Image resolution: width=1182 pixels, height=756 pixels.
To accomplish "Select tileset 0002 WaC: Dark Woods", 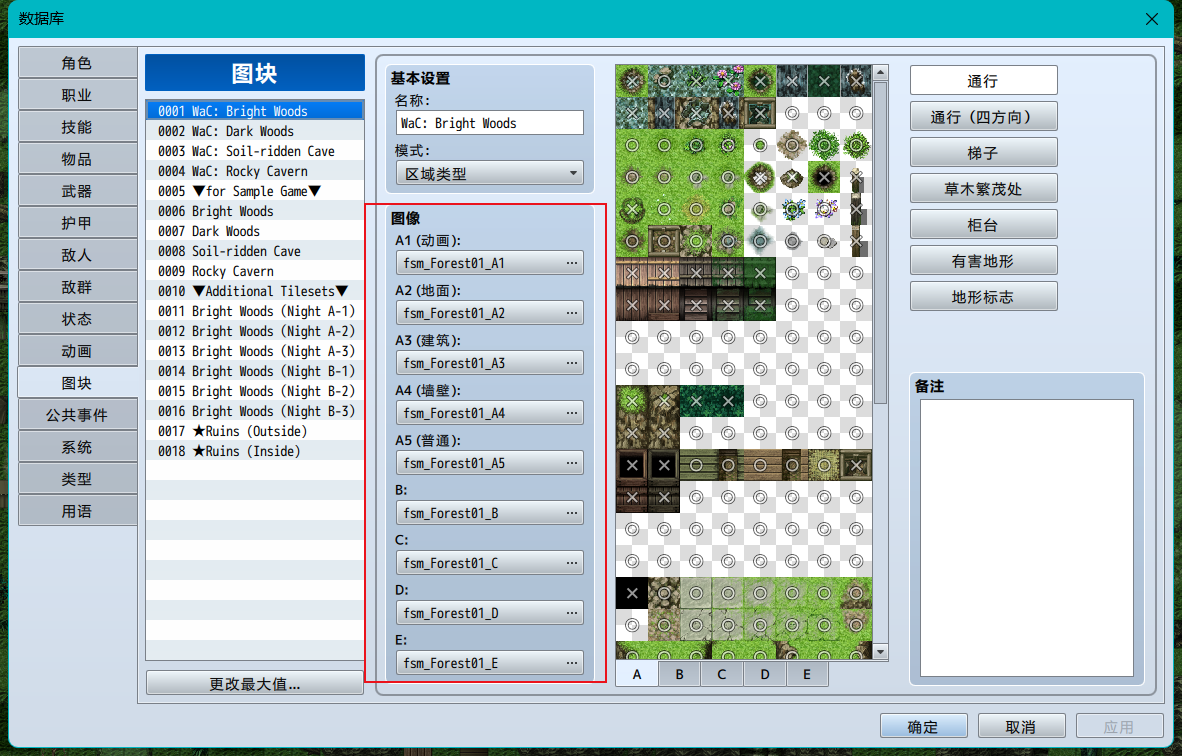I will [255, 131].
